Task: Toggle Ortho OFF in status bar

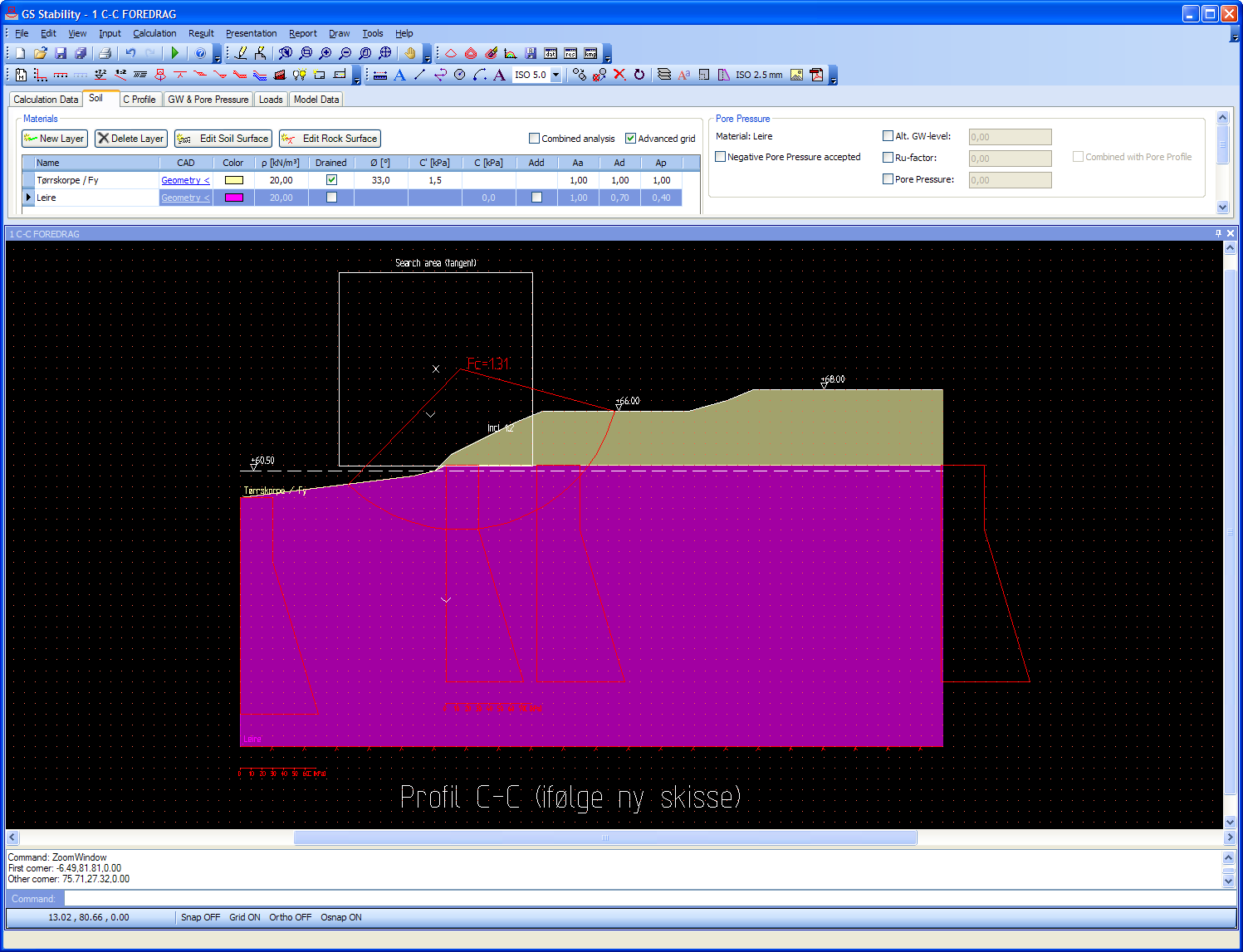Action: (291, 917)
